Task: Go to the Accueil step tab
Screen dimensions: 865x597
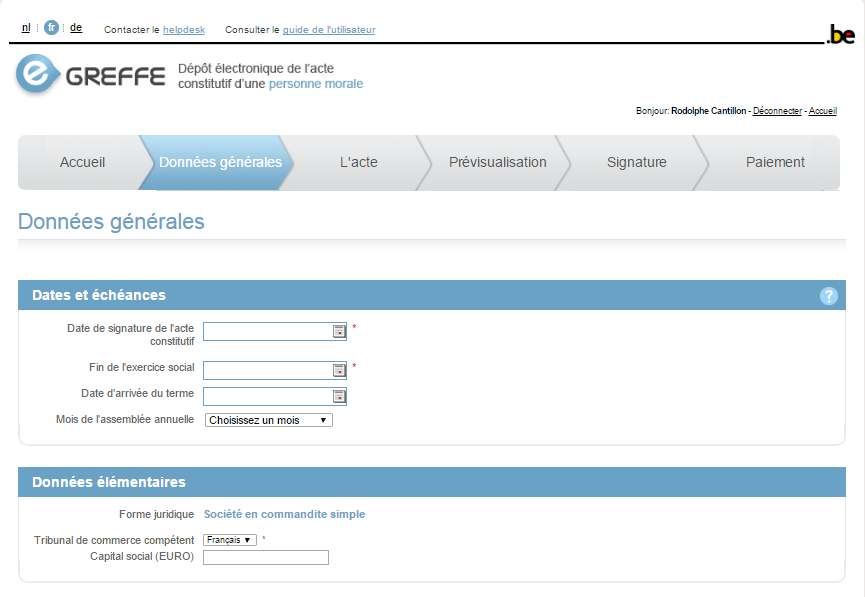Action: click(82, 163)
